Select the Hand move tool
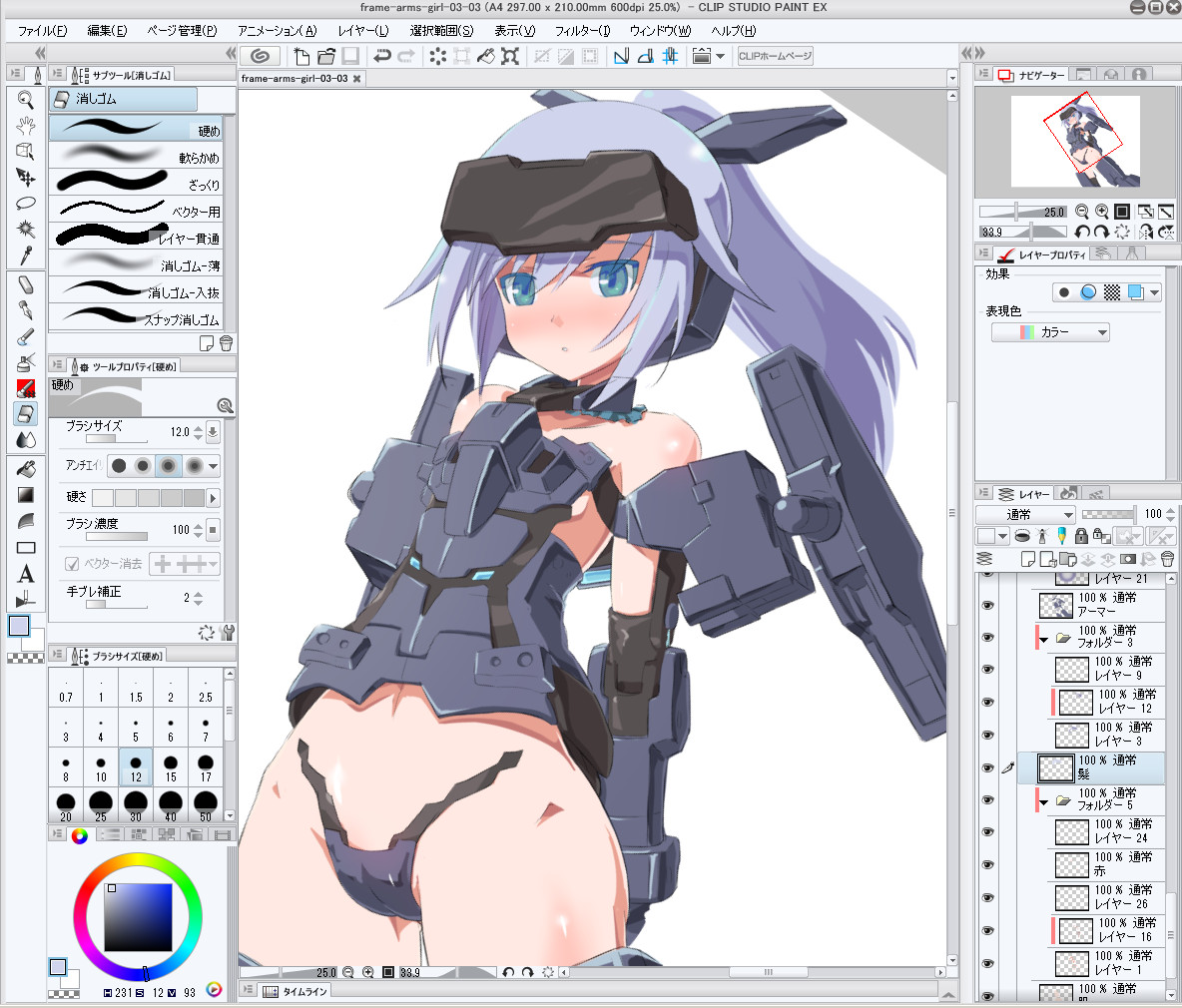The image size is (1182, 1008). point(25,126)
